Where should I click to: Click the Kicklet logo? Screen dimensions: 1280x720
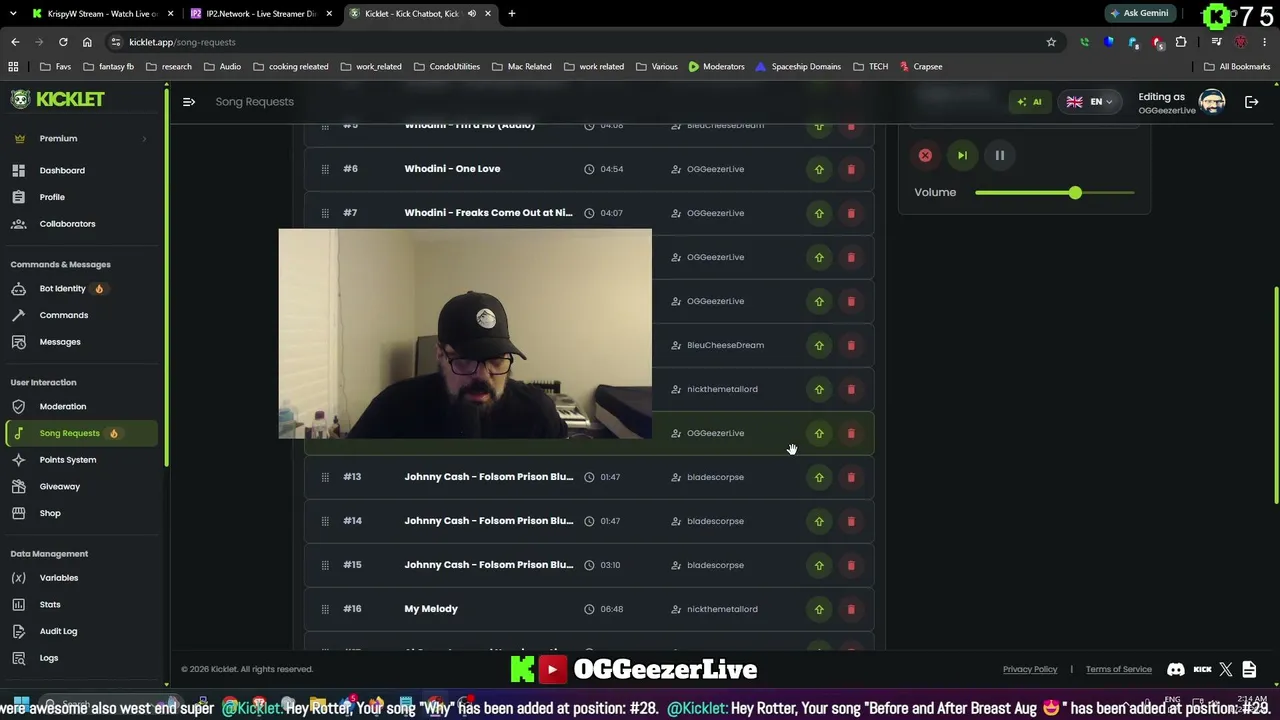coord(58,99)
